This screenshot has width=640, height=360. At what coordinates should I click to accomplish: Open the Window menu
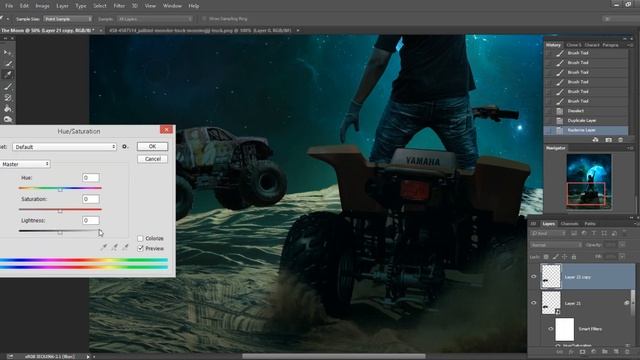(172, 6)
